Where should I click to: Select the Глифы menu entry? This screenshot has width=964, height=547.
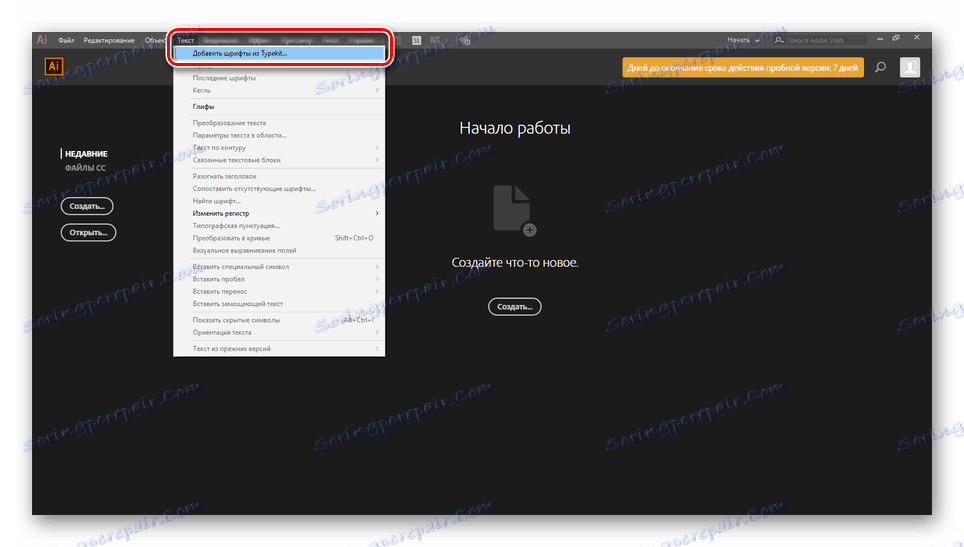coord(279,107)
